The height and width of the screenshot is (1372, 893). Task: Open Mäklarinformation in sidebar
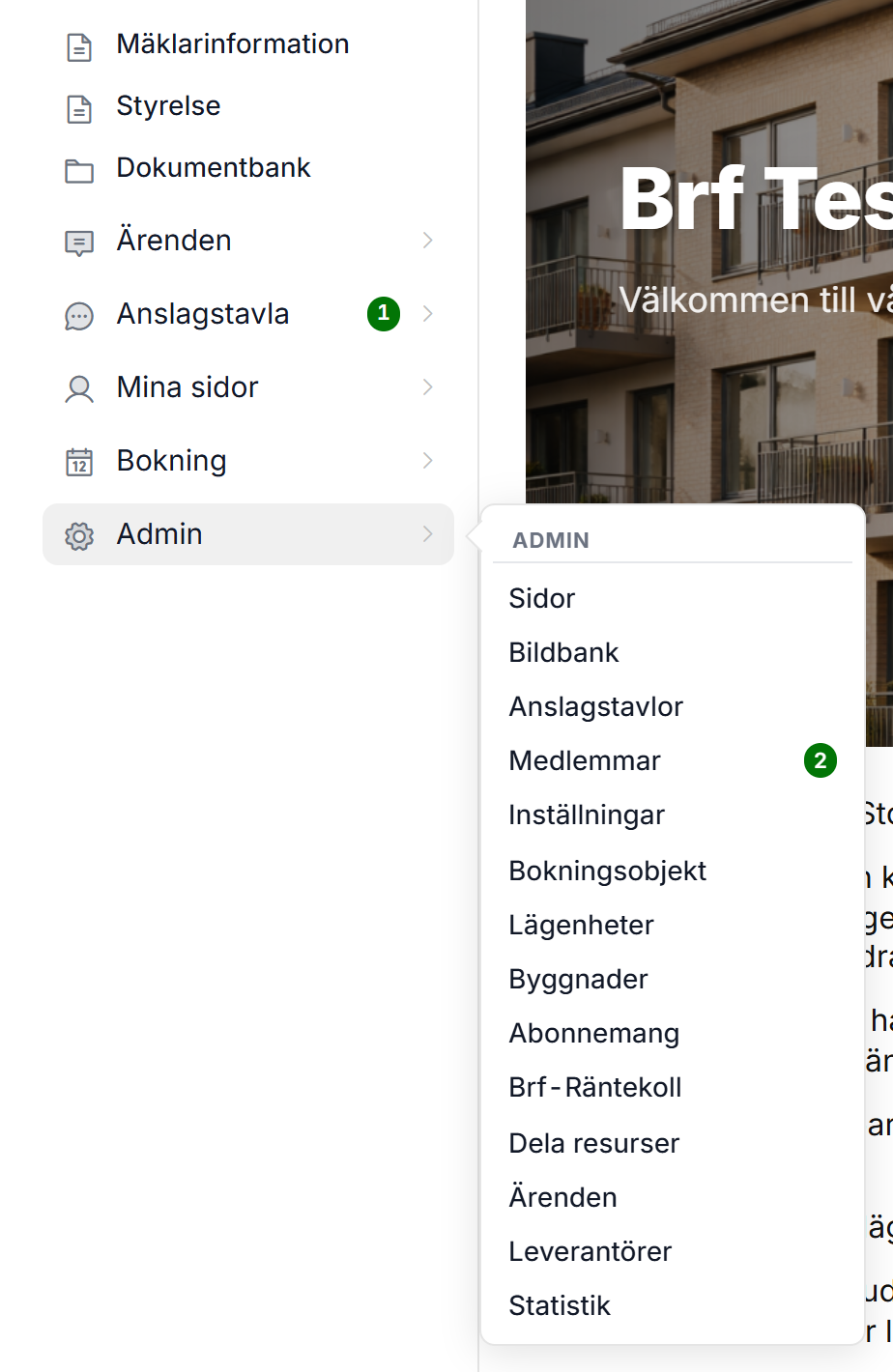[x=233, y=44]
